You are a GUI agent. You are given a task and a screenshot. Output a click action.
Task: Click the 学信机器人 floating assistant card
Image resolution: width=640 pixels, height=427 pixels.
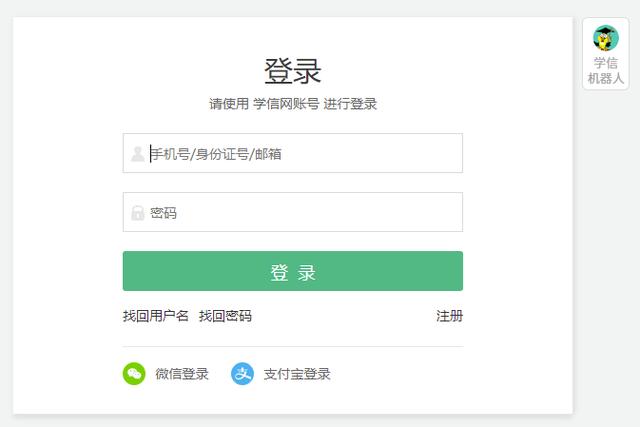tap(606, 53)
